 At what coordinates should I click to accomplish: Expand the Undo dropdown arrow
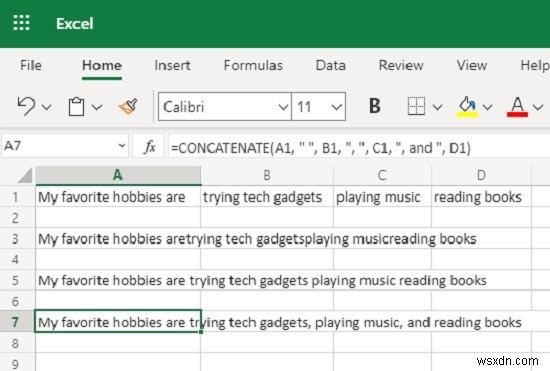coord(46,107)
